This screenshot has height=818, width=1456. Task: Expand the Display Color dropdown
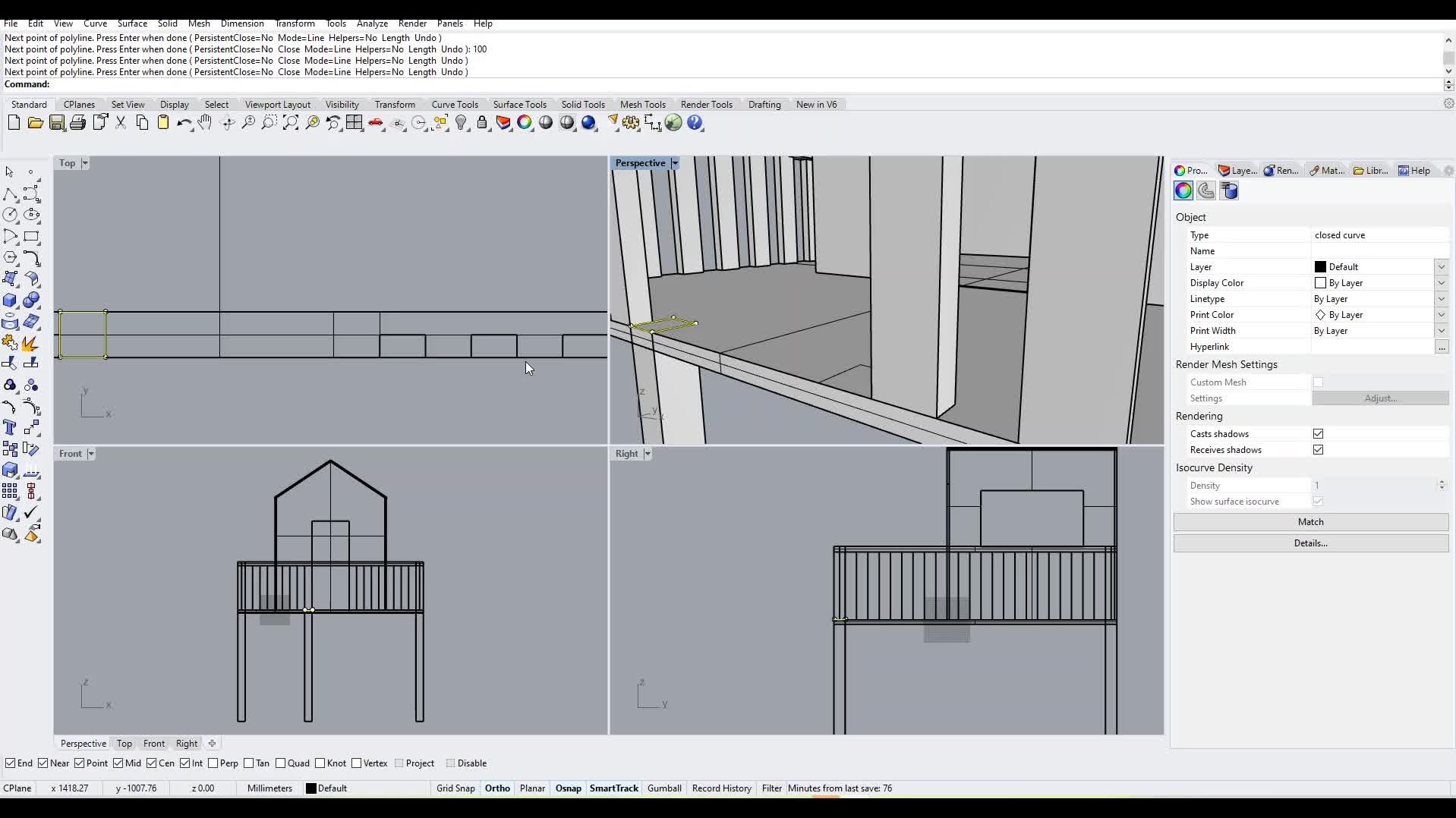1441,283
